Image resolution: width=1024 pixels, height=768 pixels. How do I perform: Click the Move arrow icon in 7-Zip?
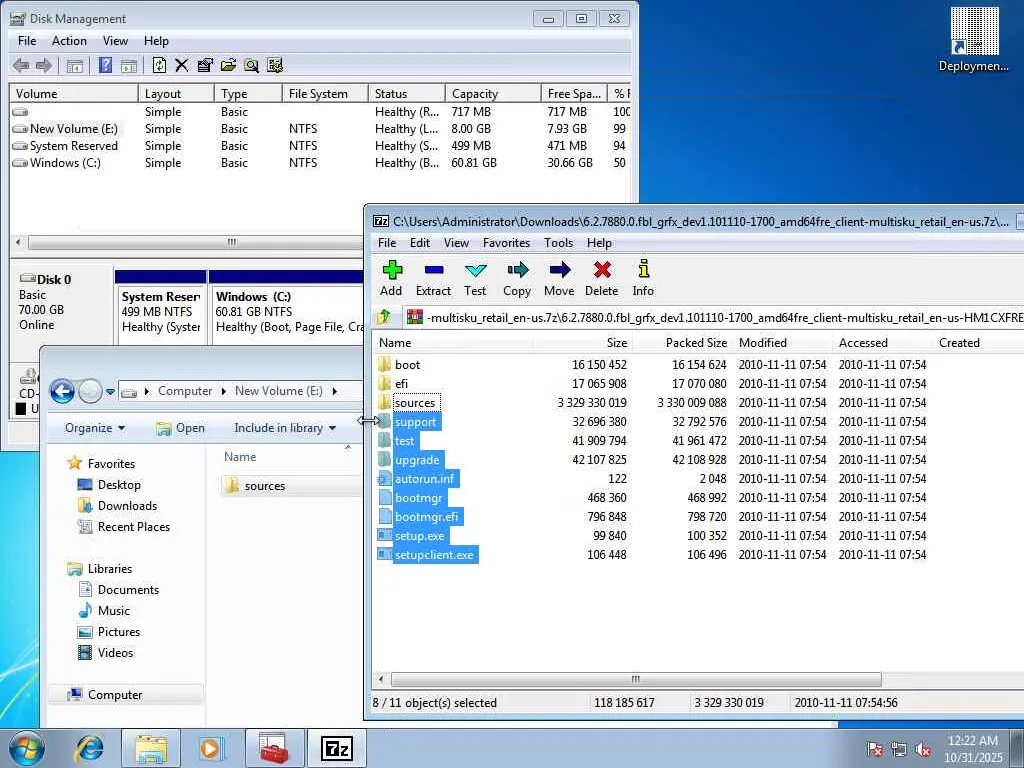coord(560,270)
